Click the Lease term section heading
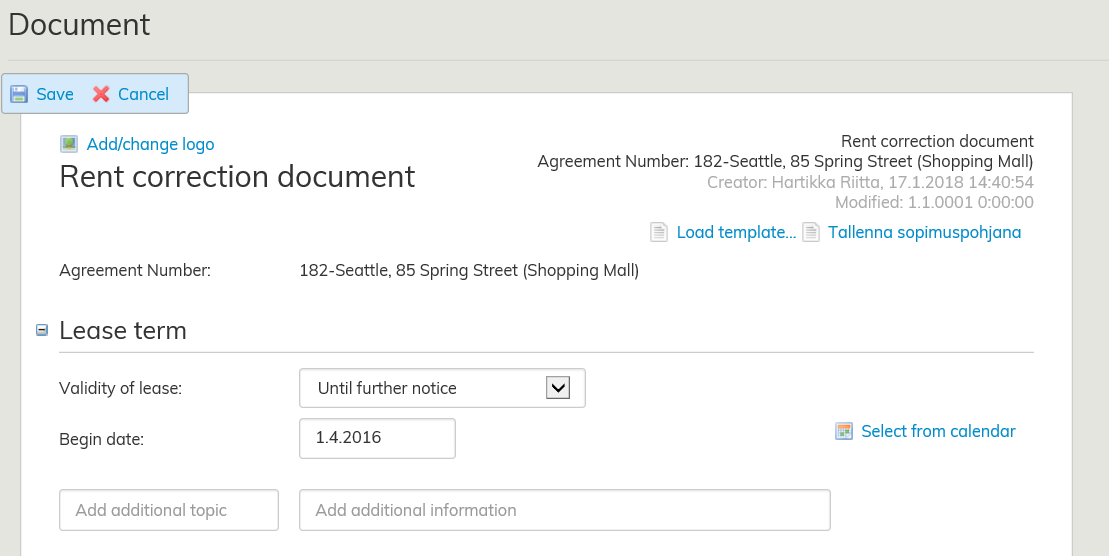 [123, 330]
